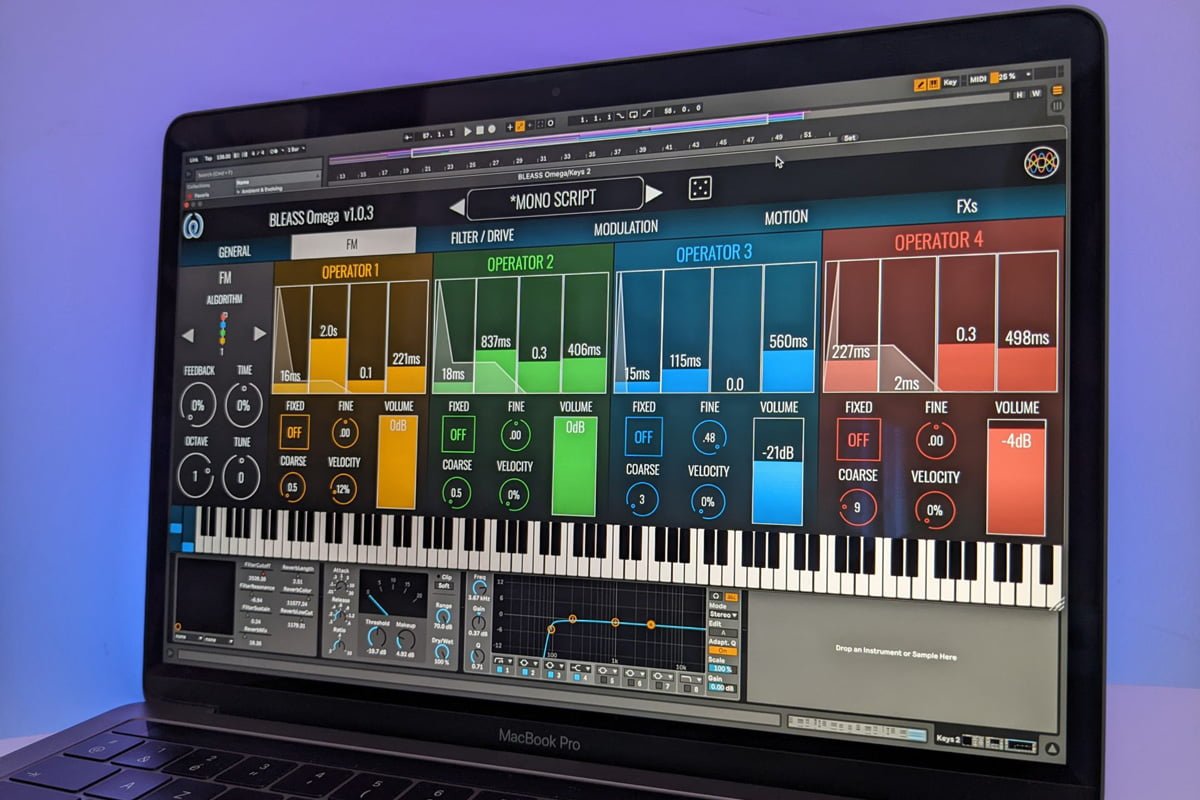Viewport: 1200px width, 800px height.
Task: Toggle Operator 1 FIXED OFF button
Action: click(x=294, y=432)
